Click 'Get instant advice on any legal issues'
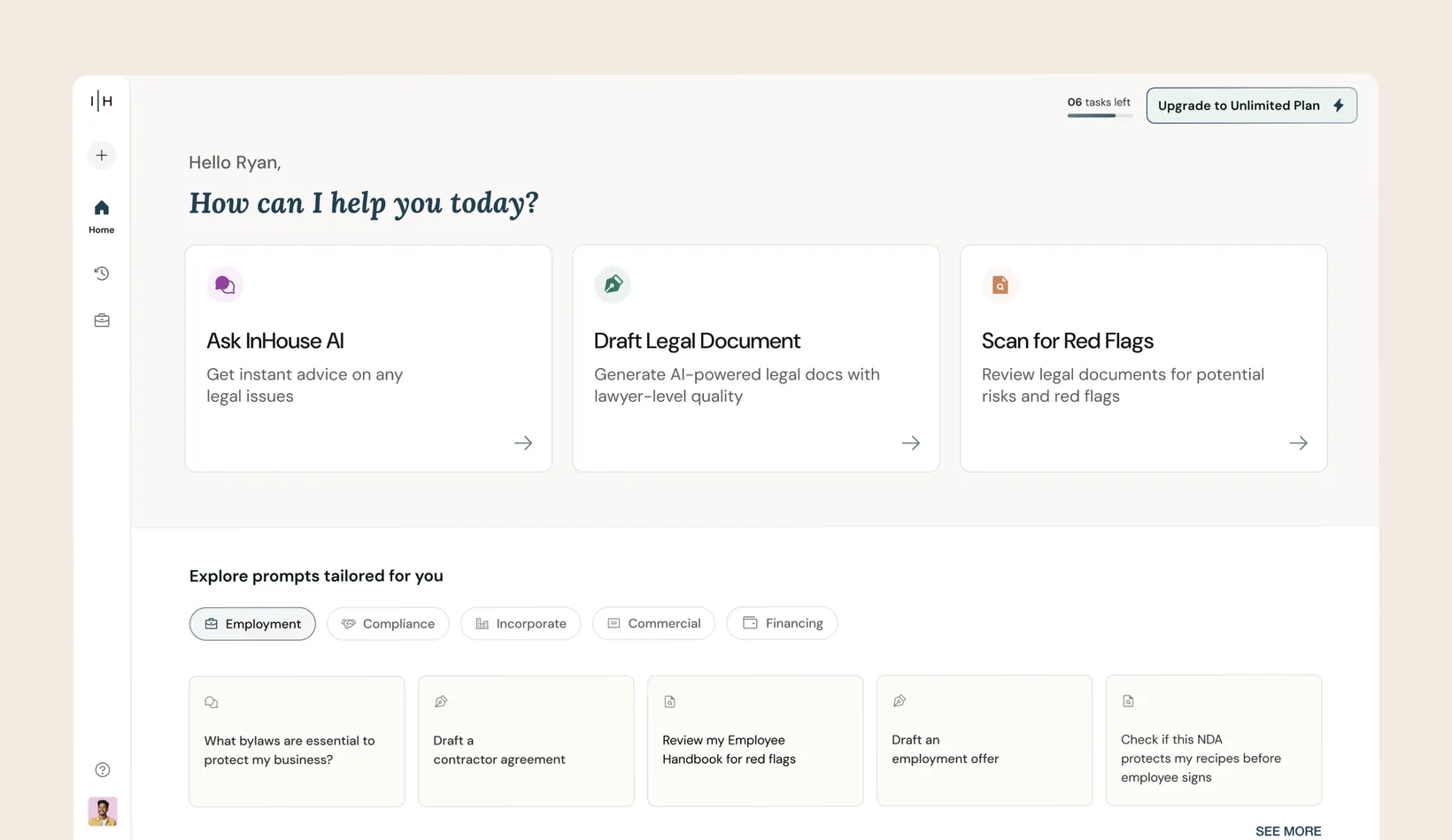 coord(305,386)
